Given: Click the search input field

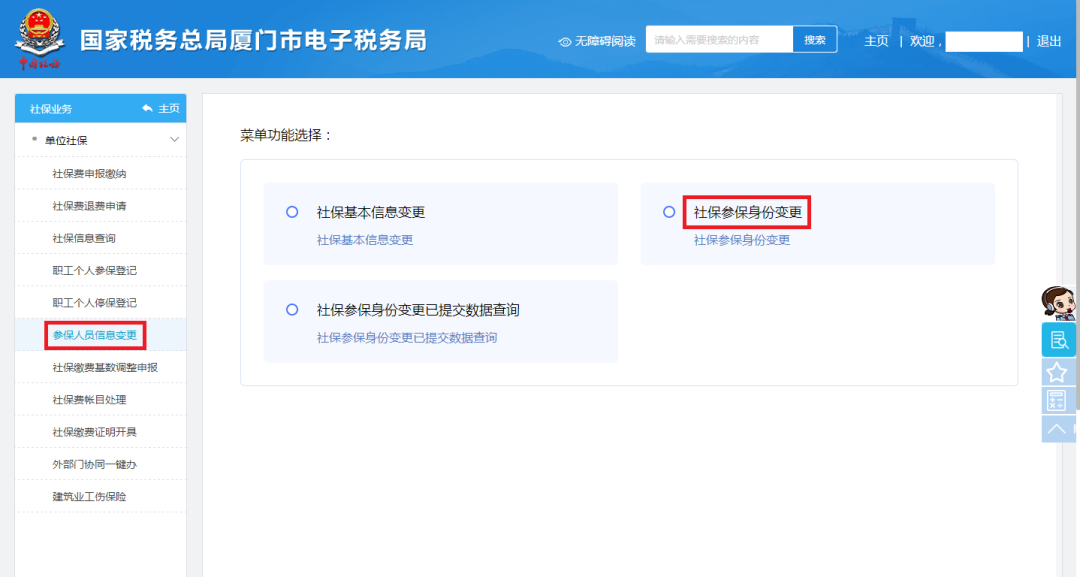Looking at the screenshot, I should tap(719, 40).
